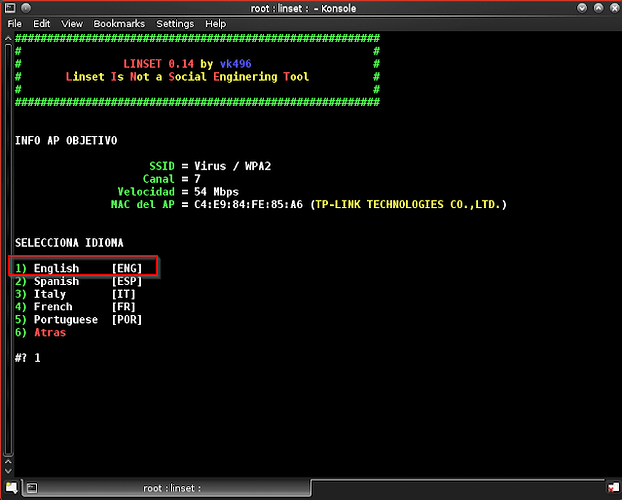Open the File menu
Screen dimensions: 622x500
(x=15, y=23)
